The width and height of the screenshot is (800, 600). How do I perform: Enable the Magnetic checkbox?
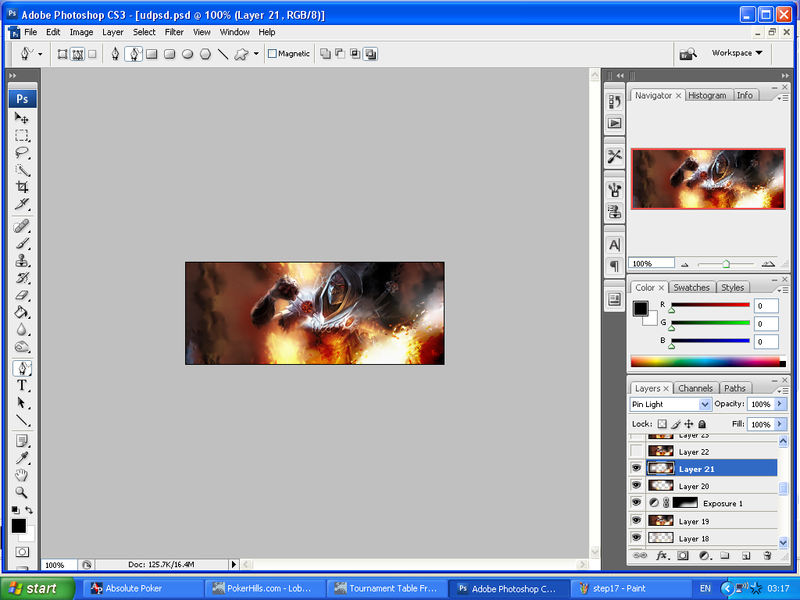pyautogui.click(x=272, y=54)
